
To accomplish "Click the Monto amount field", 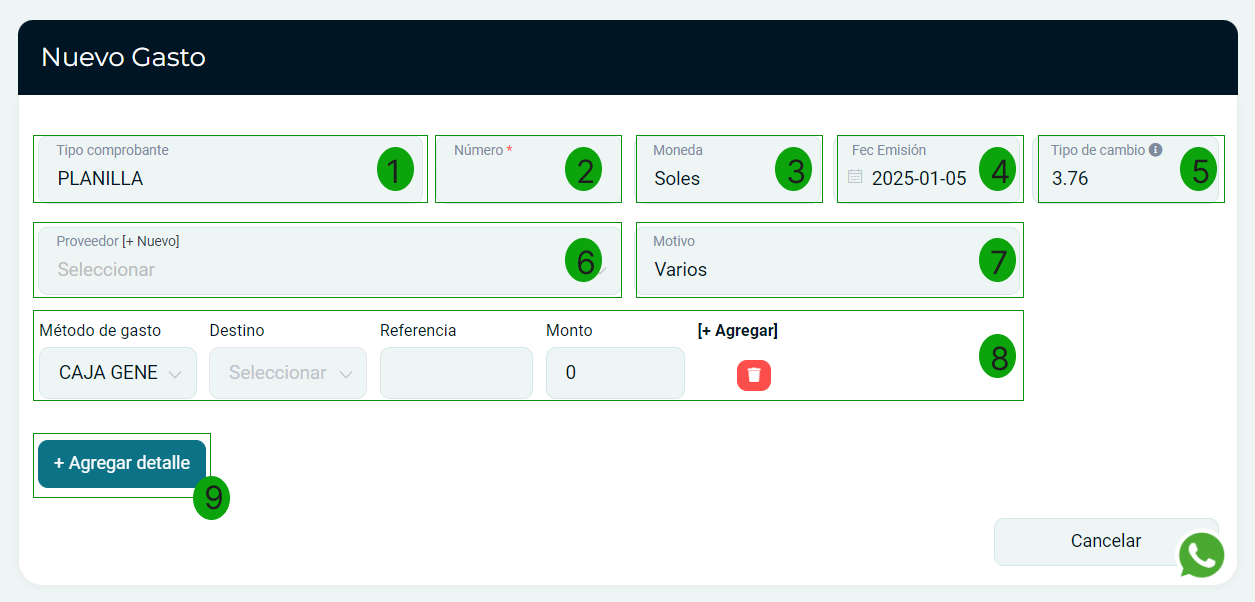I will pos(615,373).
